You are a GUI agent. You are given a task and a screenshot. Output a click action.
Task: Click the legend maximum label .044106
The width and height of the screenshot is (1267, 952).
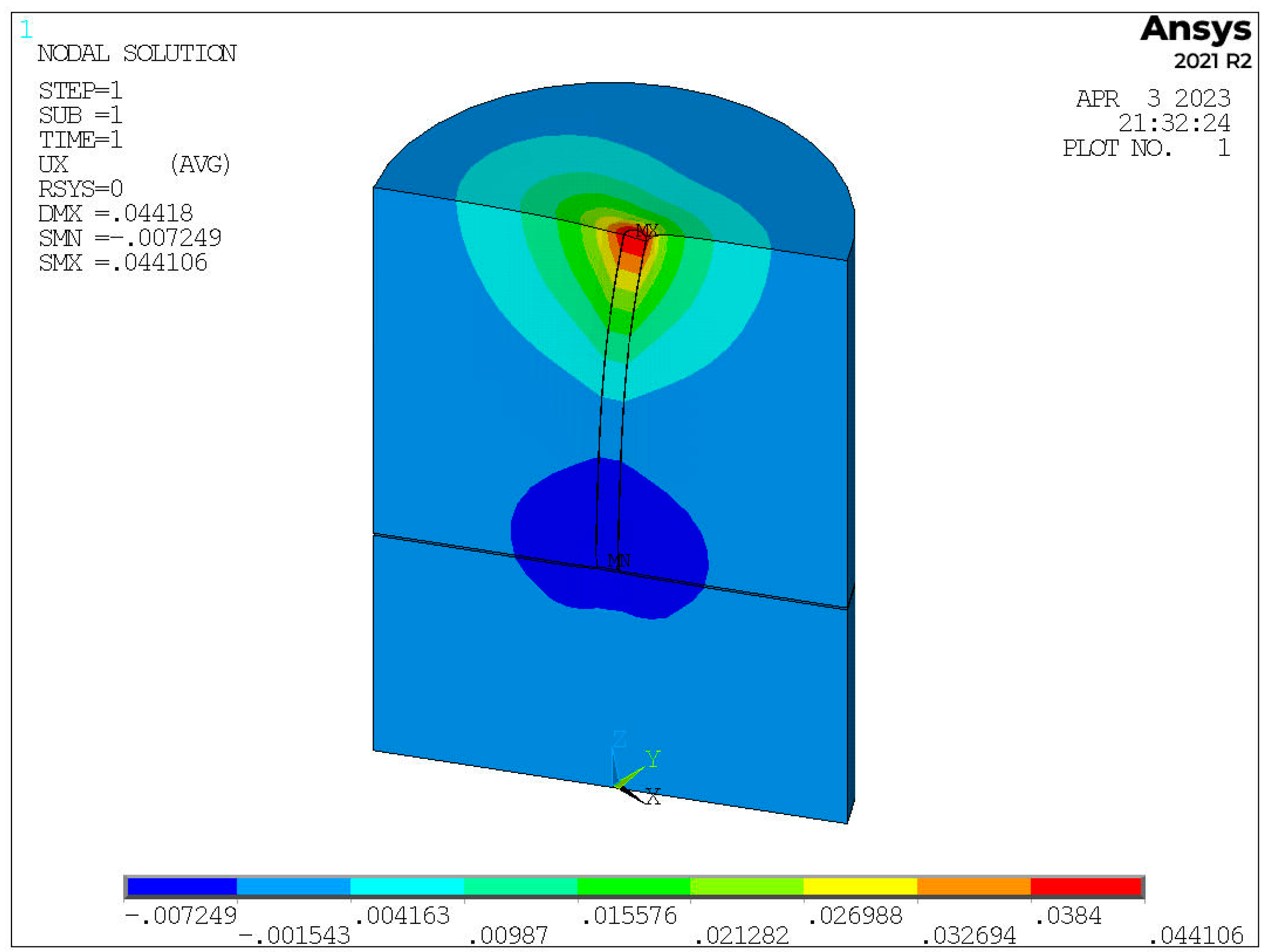(1196, 935)
